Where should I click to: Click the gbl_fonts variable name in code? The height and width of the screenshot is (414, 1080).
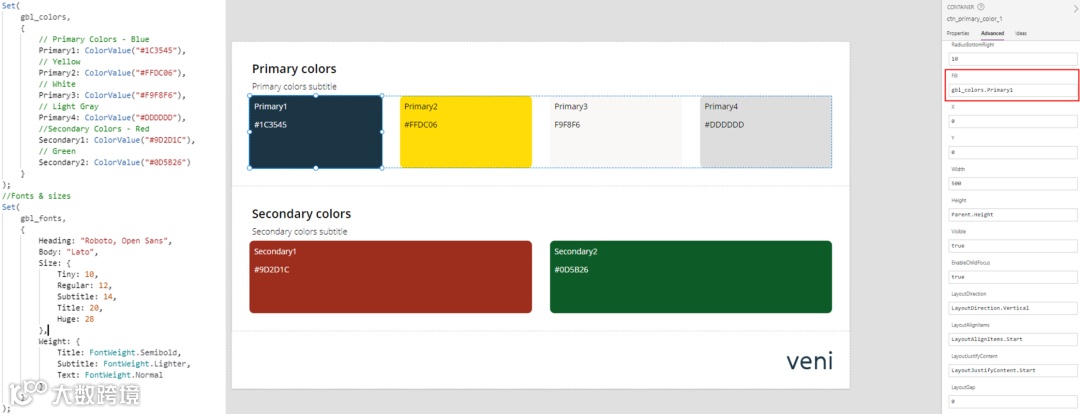click(43, 218)
